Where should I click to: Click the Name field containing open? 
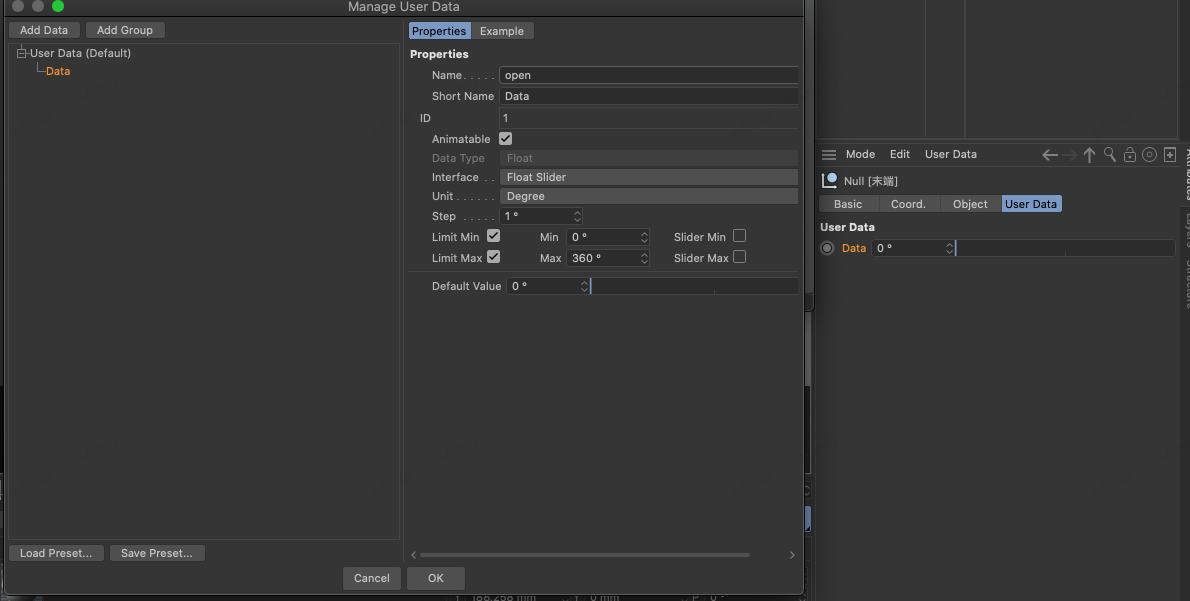(649, 75)
